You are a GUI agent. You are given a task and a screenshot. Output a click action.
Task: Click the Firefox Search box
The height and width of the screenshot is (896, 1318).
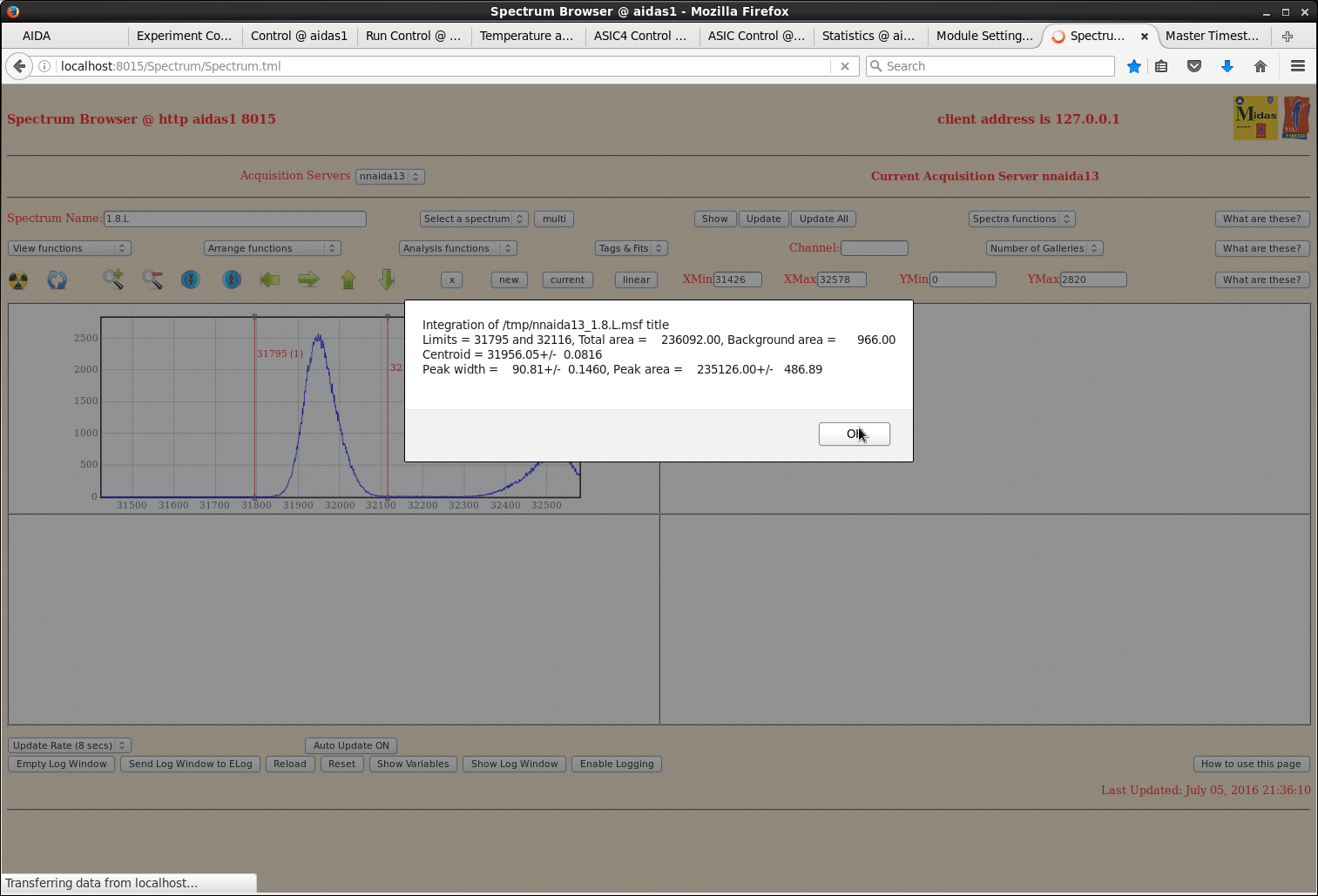point(990,66)
